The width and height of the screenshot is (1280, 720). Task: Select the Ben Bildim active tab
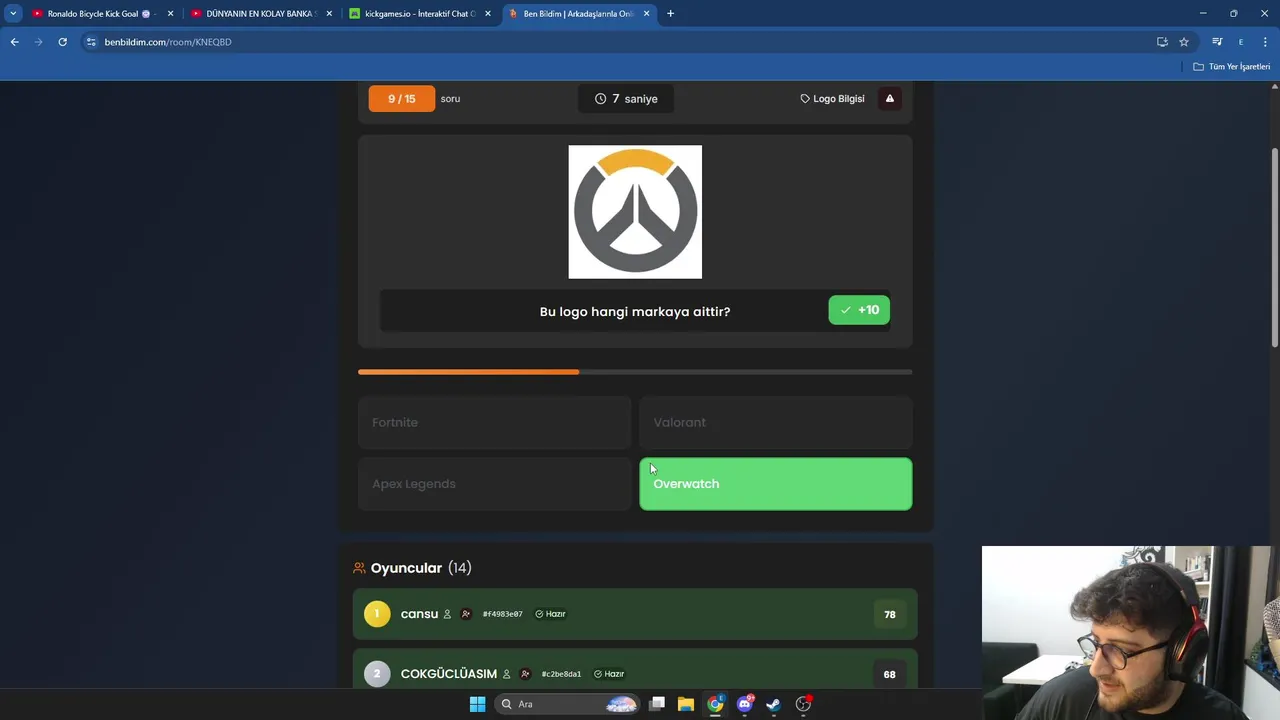[x=578, y=14]
